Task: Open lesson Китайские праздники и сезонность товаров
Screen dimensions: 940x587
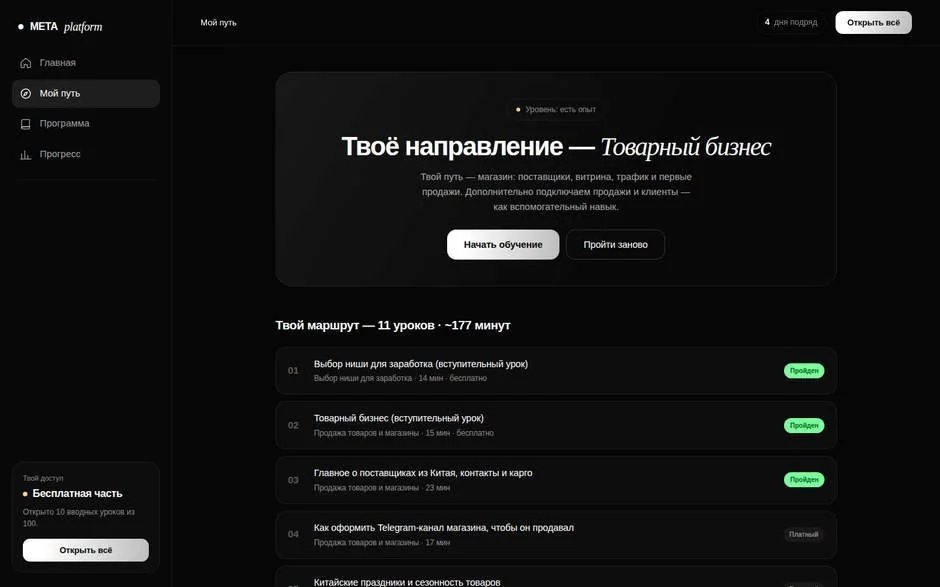Action: click(556, 577)
